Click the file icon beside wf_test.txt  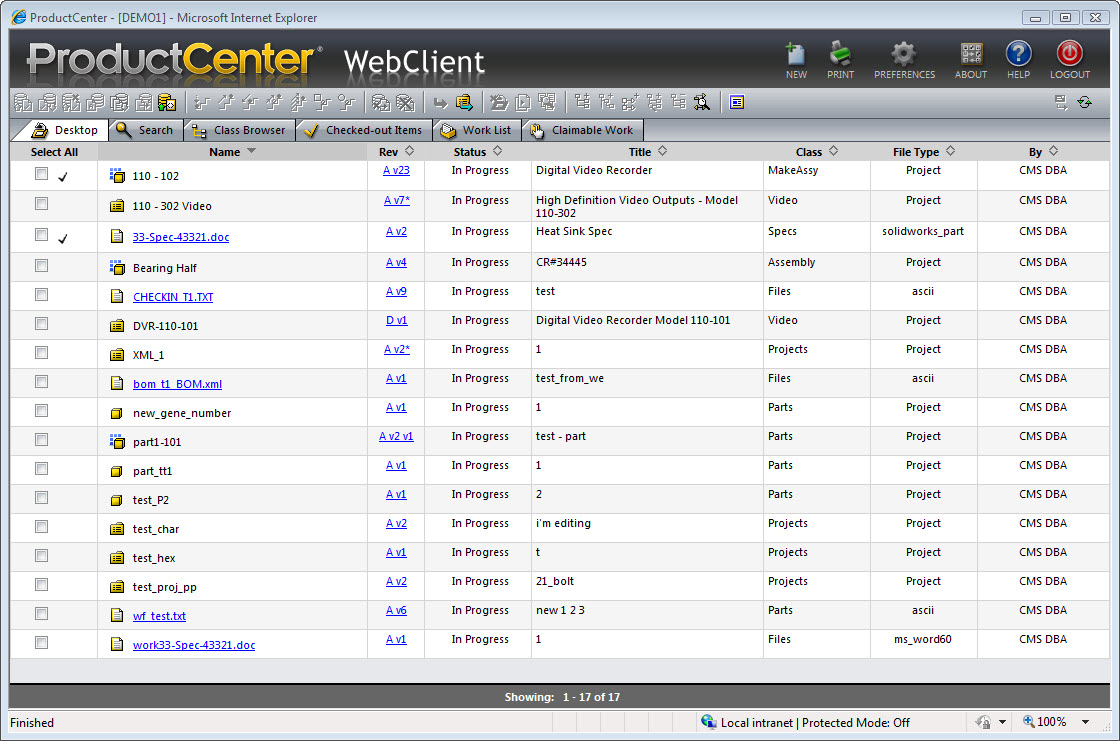click(117, 615)
